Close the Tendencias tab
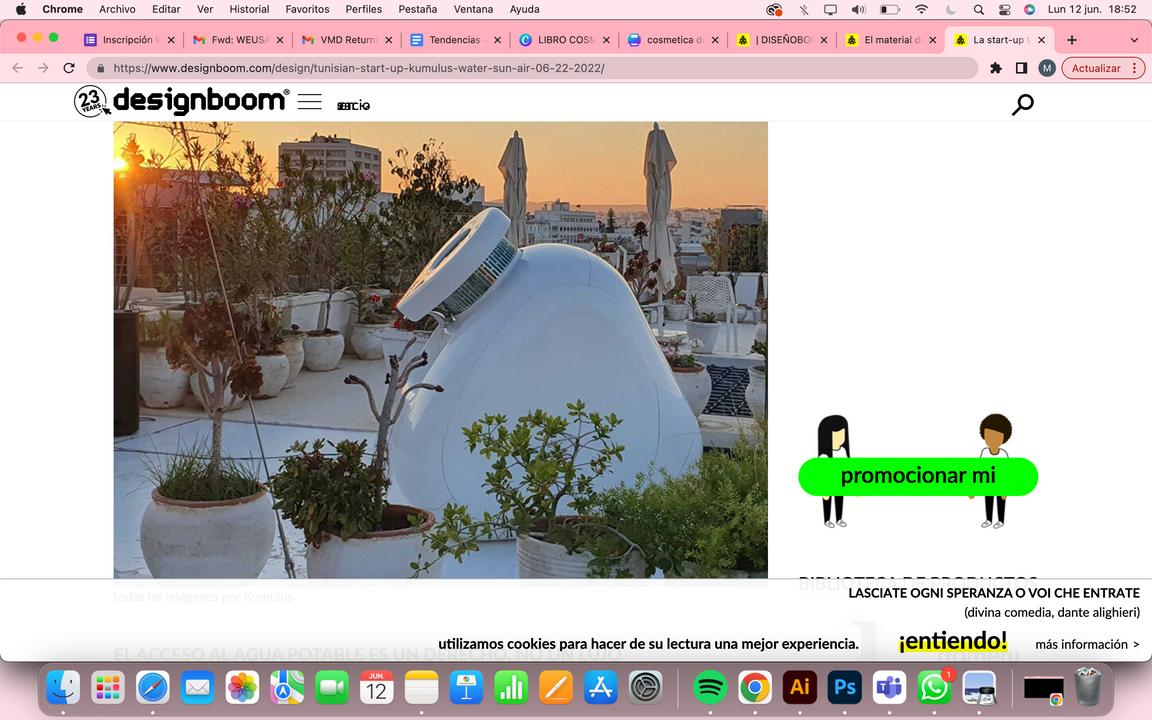 coord(497,40)
